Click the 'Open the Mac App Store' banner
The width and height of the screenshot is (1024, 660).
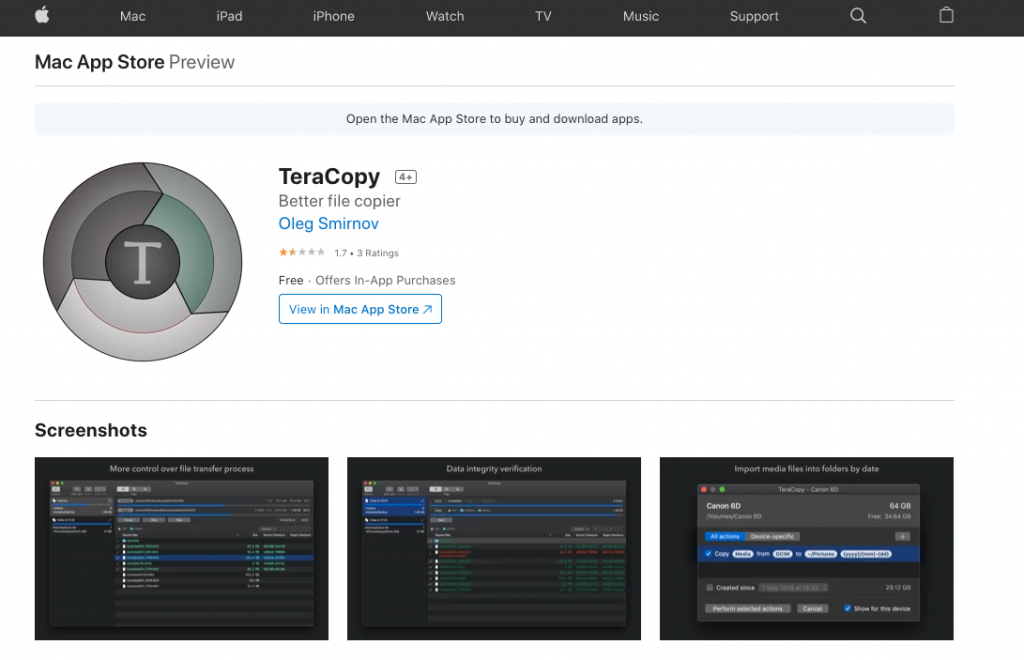494,119
